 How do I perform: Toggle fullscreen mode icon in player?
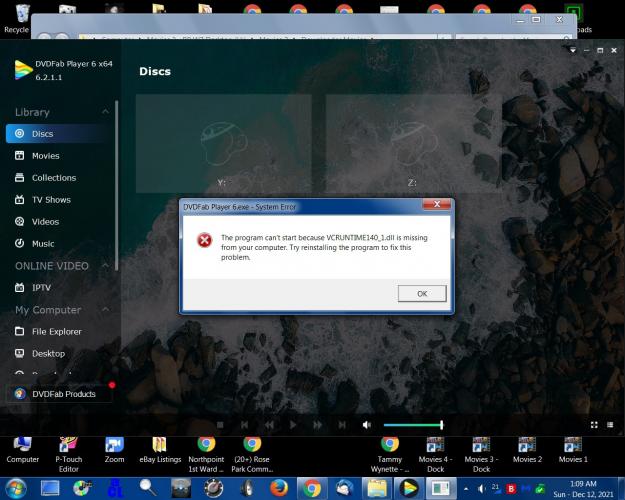[594, 425]
